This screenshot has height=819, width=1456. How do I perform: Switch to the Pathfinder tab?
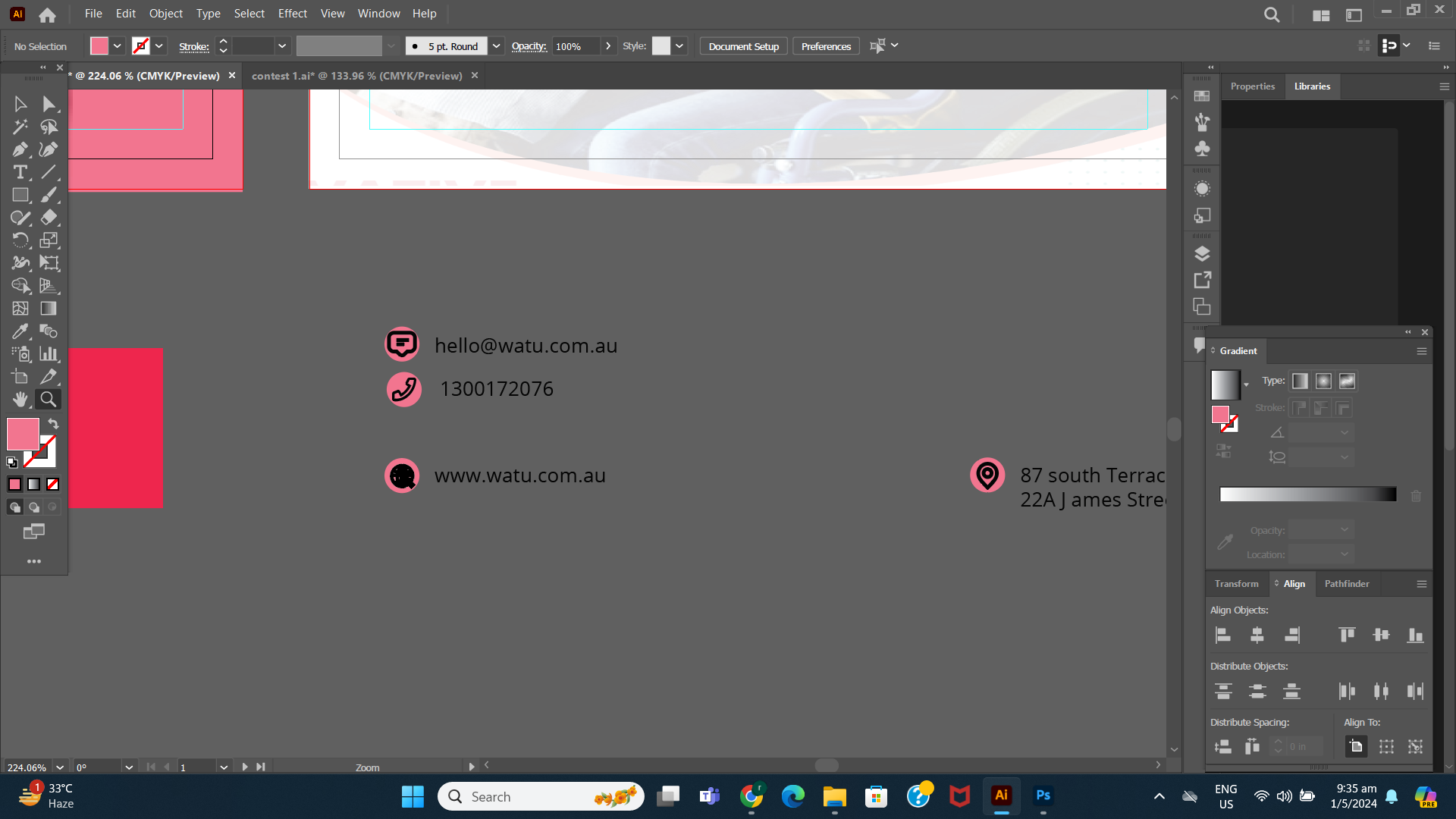pos(1346,584)
